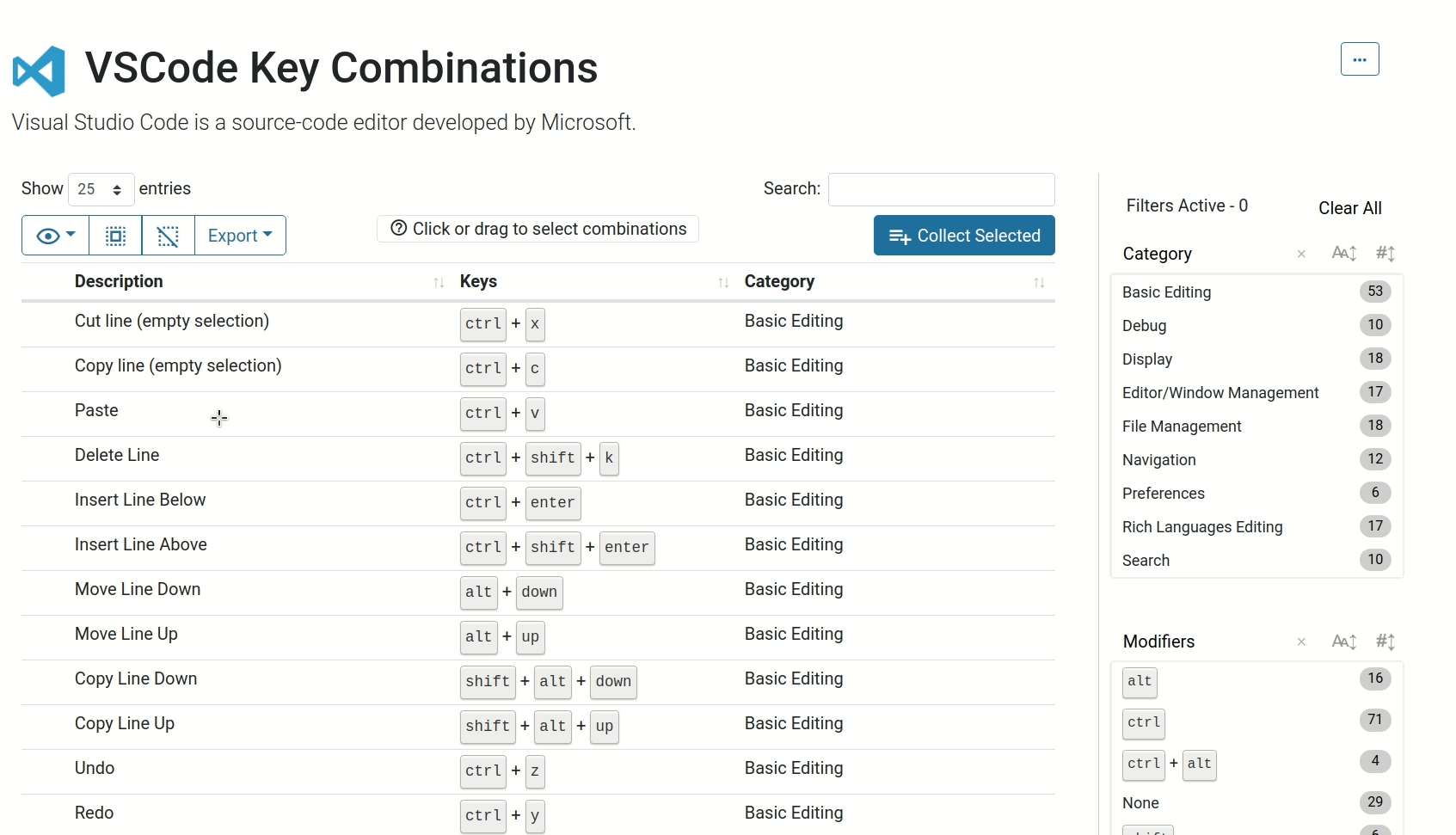Click the z key in Undo row
This screenshot has height=835, width=1456.
coord(535,771)
